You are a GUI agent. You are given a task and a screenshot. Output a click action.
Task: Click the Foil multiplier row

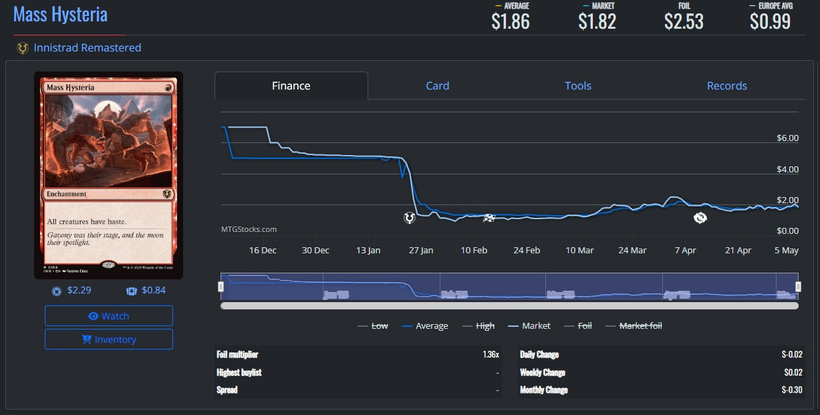(x=358, y=354)
